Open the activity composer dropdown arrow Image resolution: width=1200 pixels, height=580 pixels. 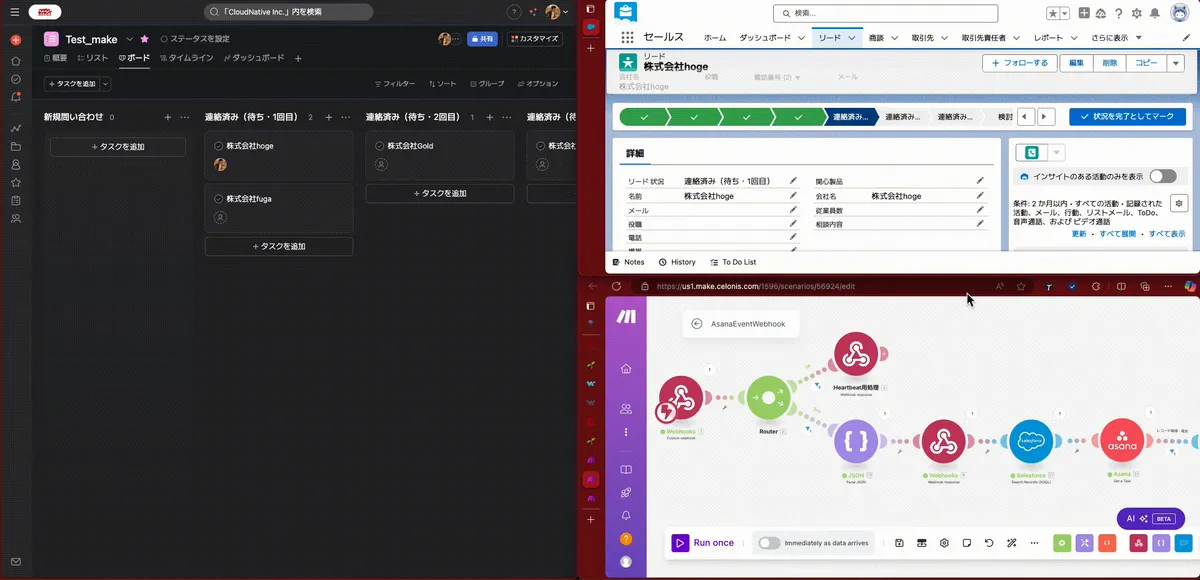pos(1057,153)
